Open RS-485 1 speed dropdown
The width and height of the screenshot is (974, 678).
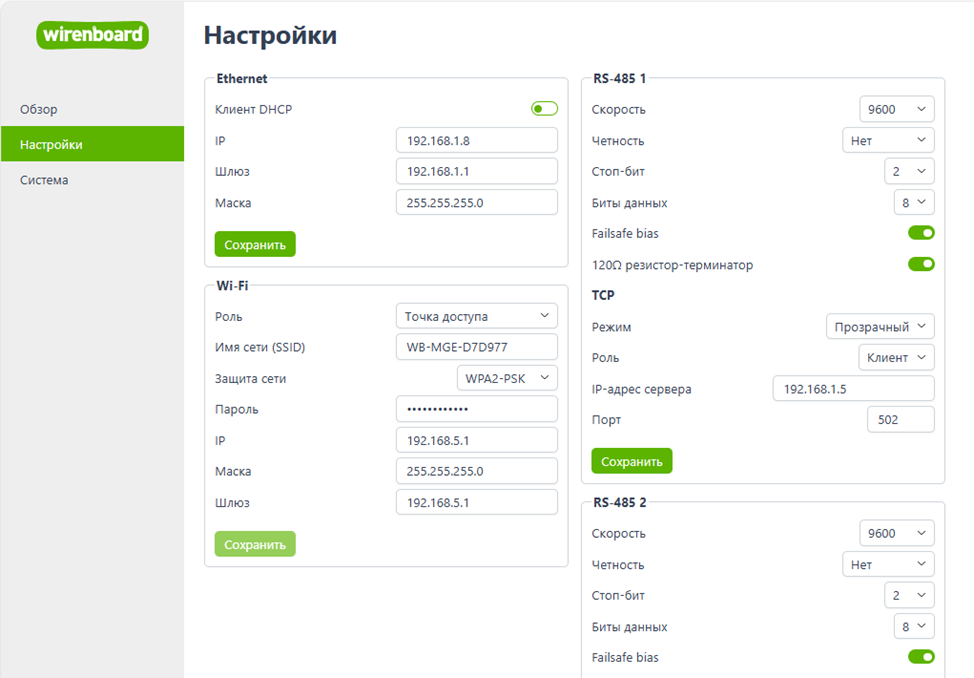(x=896, y=109)
